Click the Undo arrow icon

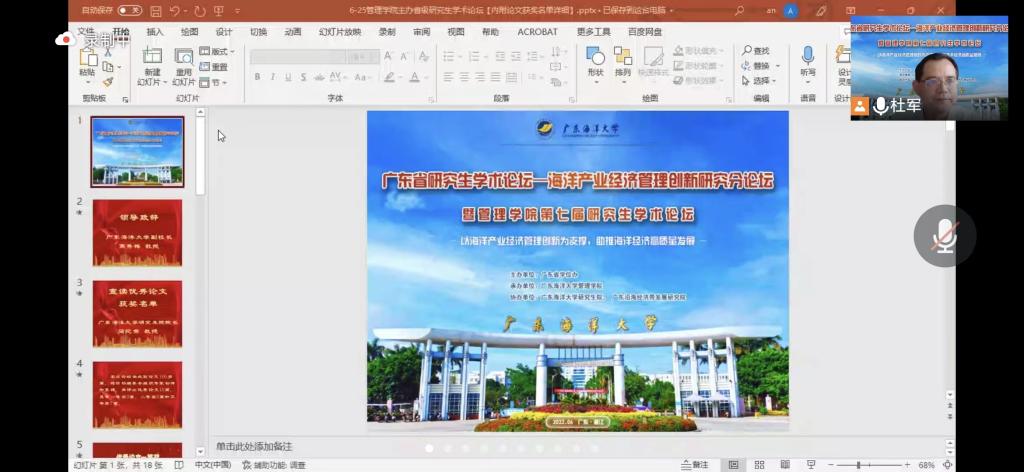(174, 10)
